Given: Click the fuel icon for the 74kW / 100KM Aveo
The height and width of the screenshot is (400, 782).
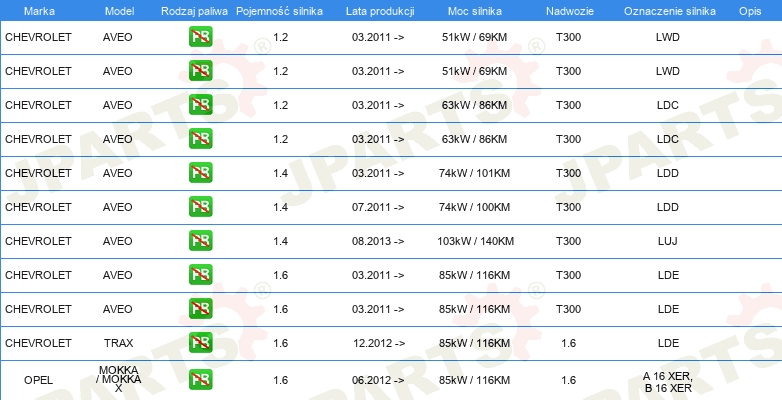Looking at the screenshot, I should (200, 206).
